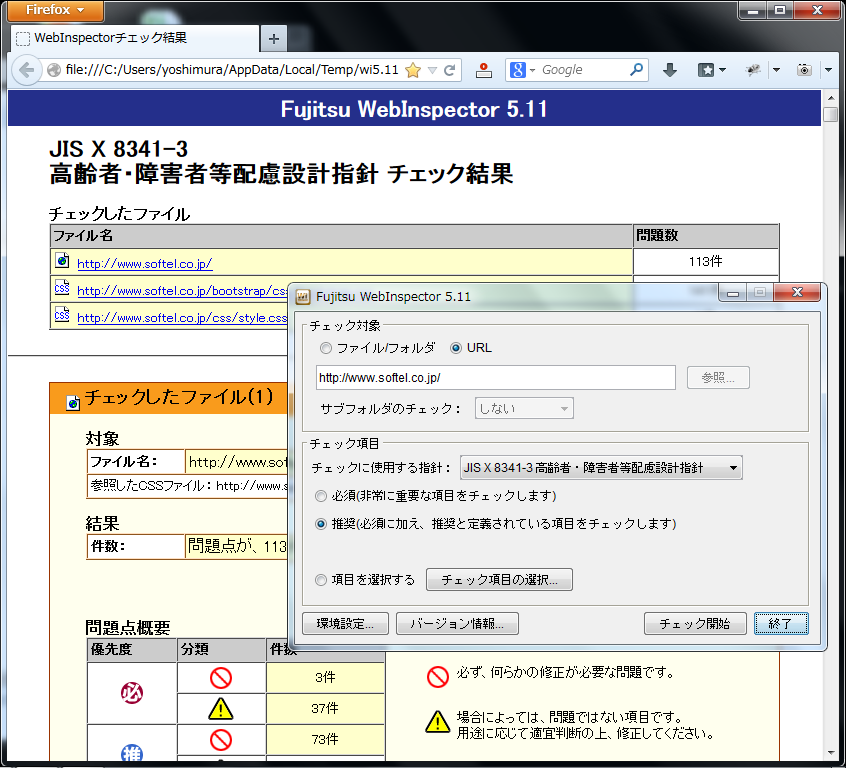
Task: Open the css/style.css file link
Action: (182, 318)
